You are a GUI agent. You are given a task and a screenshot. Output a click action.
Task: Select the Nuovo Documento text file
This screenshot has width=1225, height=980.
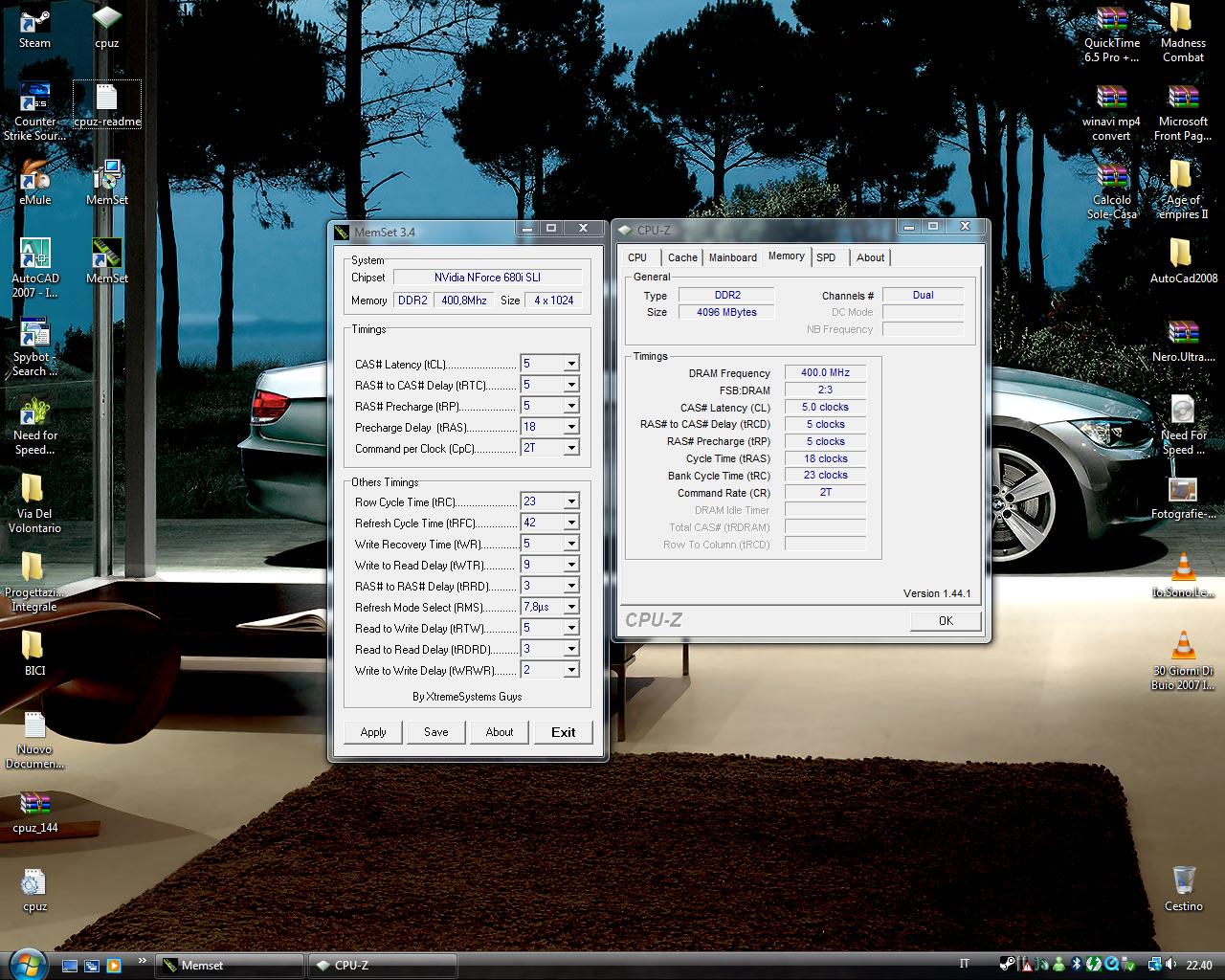click(35, 740)
